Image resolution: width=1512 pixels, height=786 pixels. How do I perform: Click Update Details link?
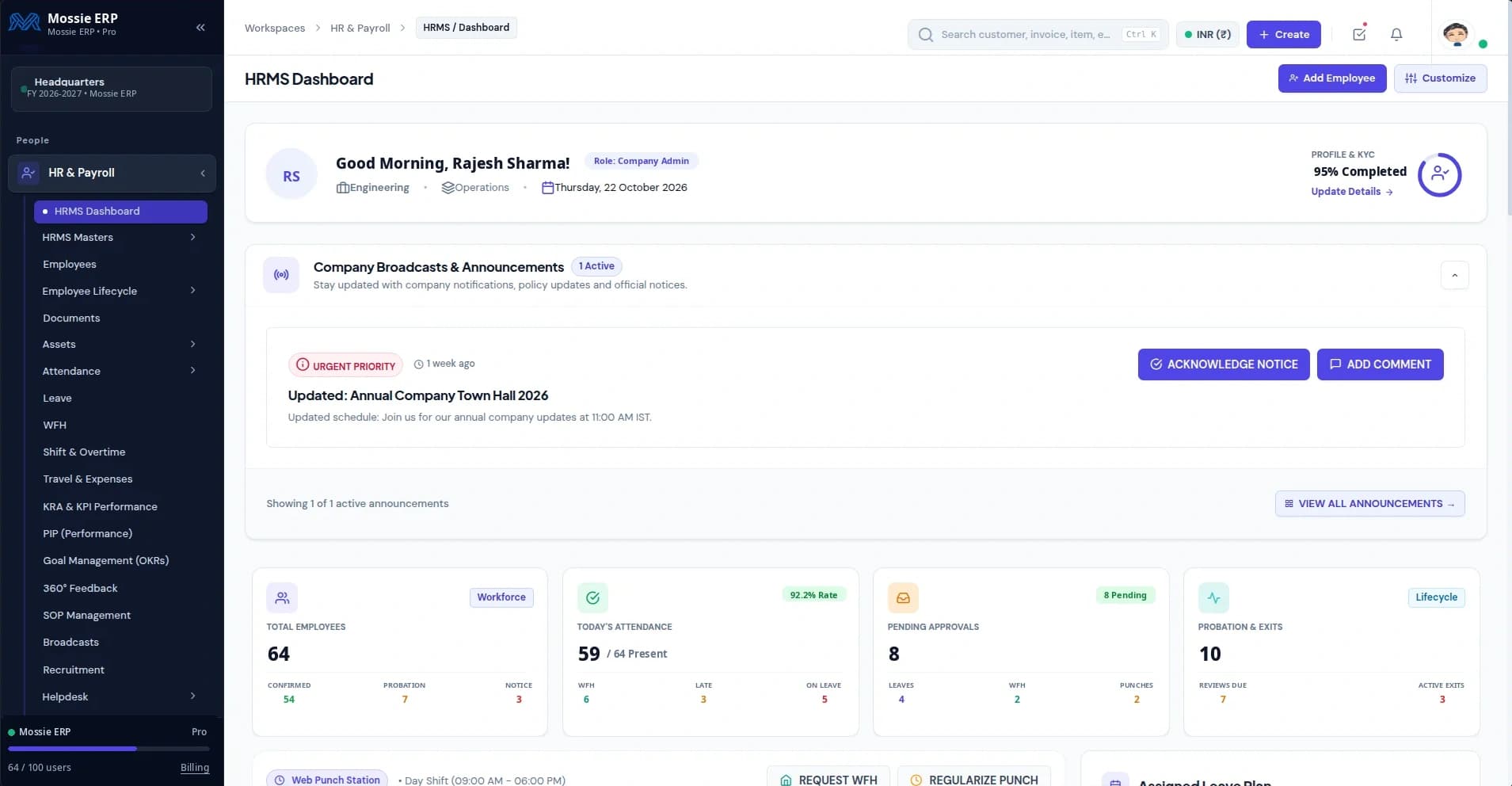point(1351,192)
